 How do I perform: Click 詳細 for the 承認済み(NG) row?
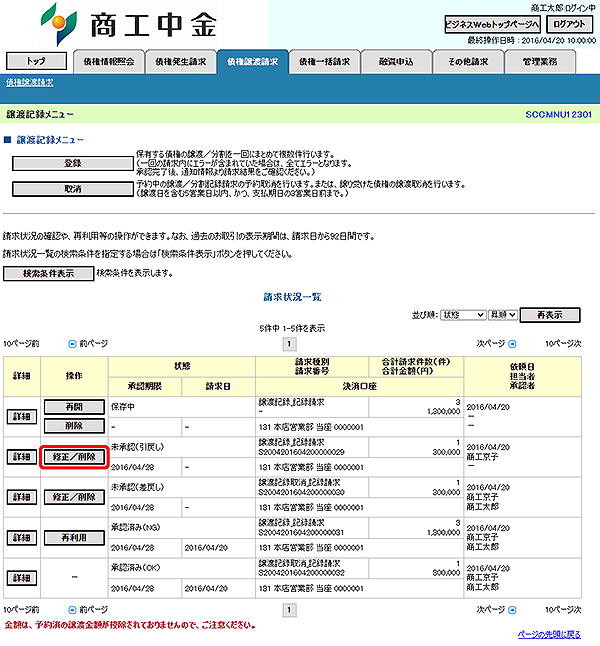(22, 538)
